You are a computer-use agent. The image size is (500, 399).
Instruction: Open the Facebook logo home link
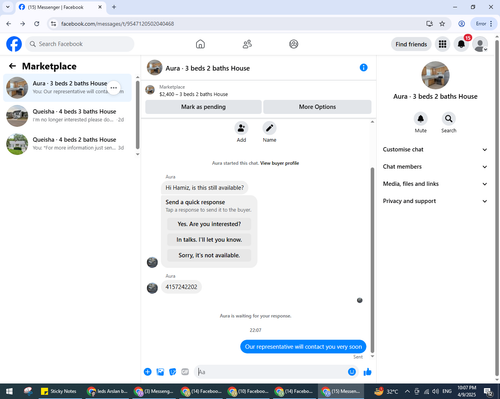(14, 44)
